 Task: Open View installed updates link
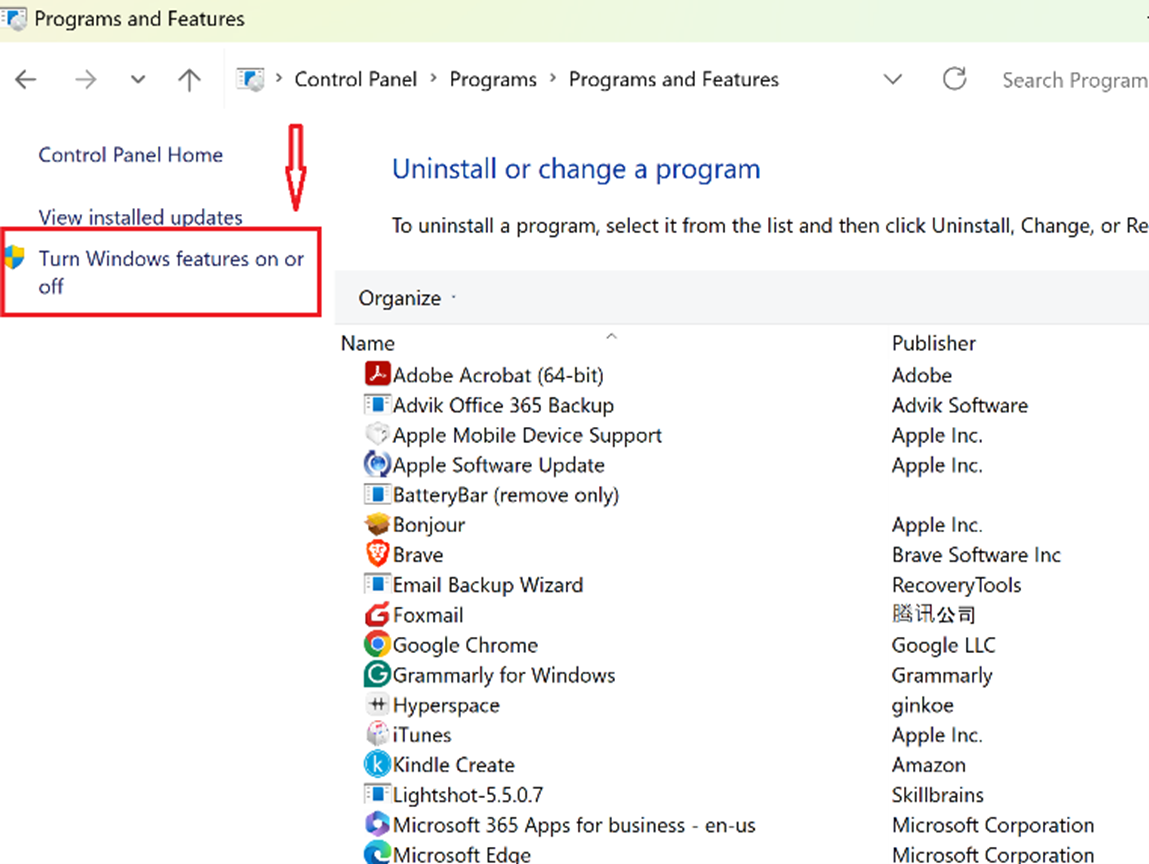(141, 217)
